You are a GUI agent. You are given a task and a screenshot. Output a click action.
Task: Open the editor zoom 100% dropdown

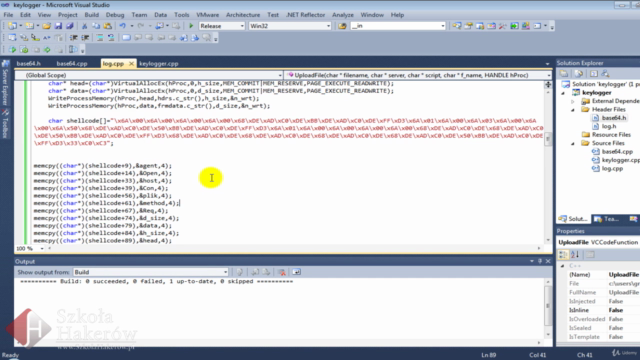(x=42, y=249)
